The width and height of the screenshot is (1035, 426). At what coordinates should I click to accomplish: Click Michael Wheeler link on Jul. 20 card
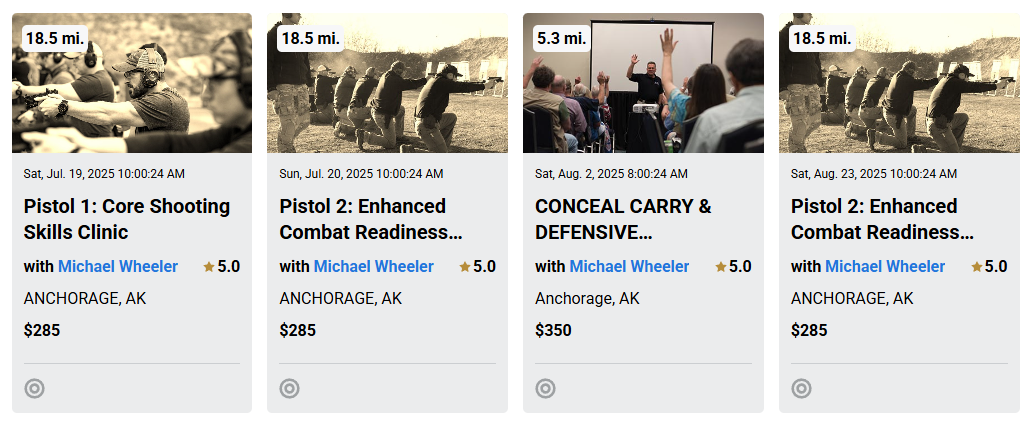pos(374,267)
